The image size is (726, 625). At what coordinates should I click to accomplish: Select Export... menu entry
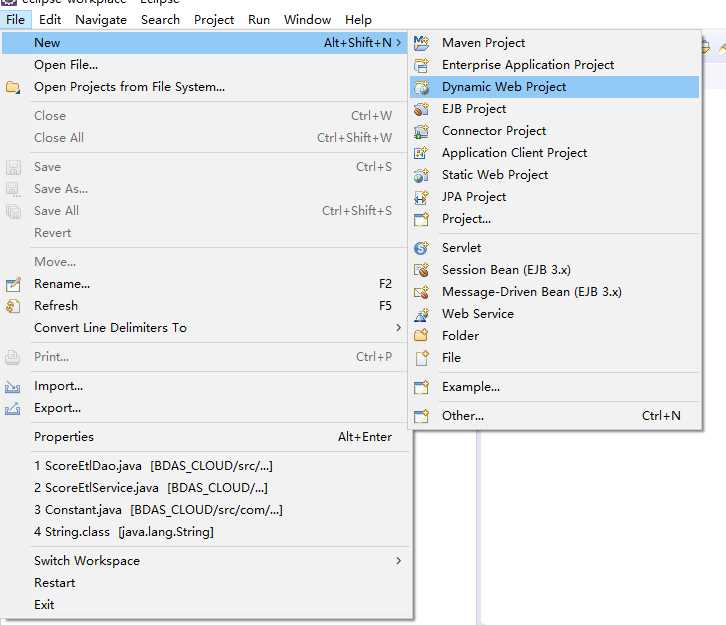tap(206, 408)
